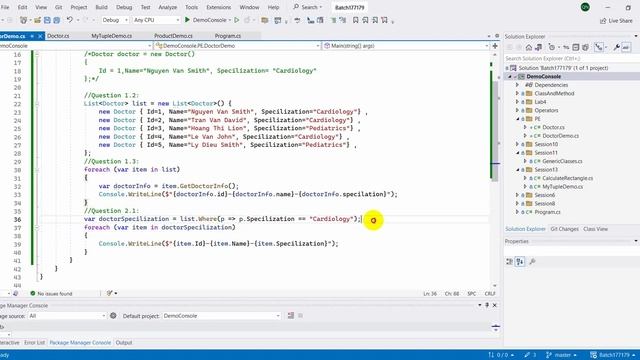
Task: Open the Error List tab
Action: [34, 342]
